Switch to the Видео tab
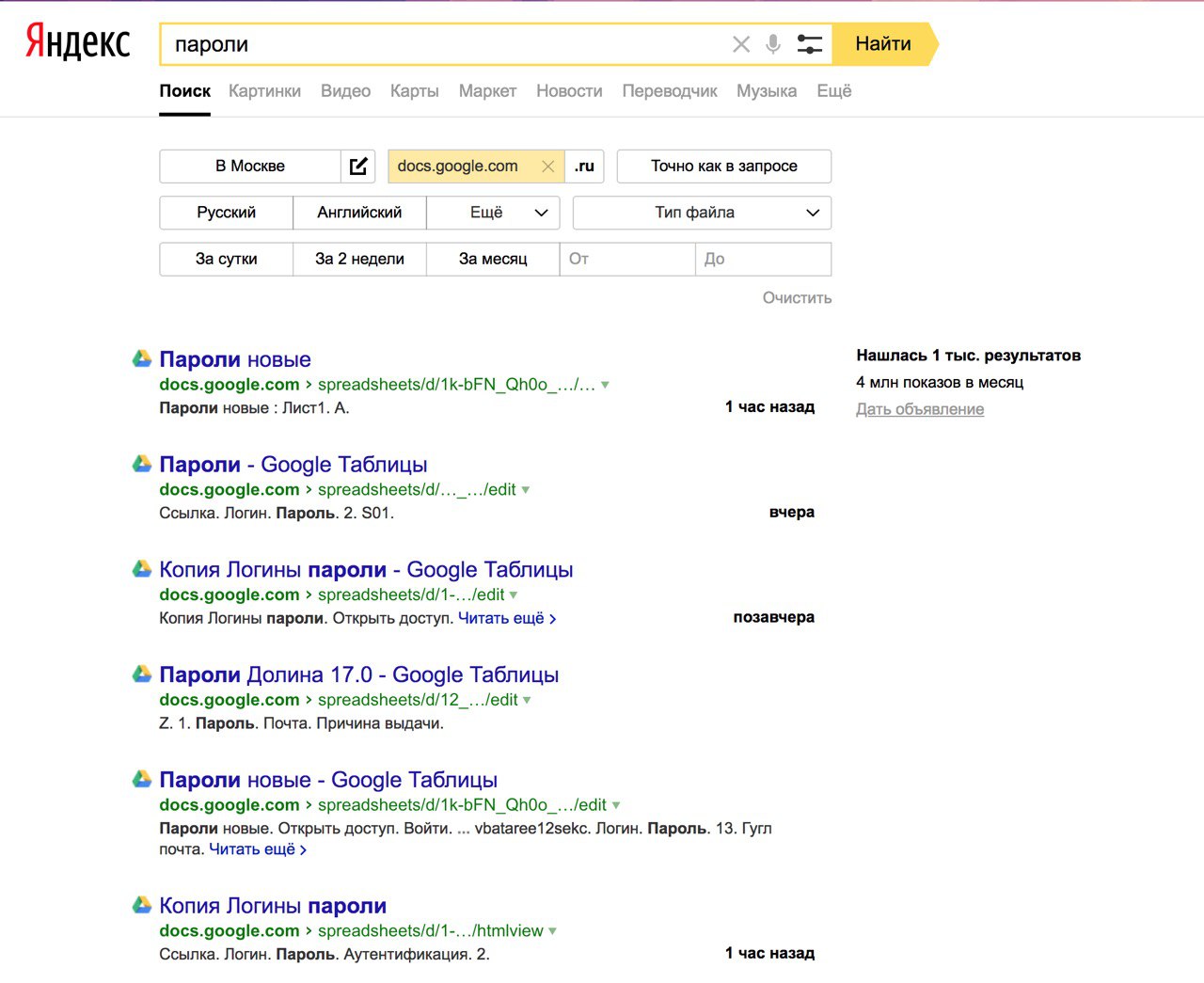Image resolution: width=1204 pixels, height=983 pixels. pos(345,91)
